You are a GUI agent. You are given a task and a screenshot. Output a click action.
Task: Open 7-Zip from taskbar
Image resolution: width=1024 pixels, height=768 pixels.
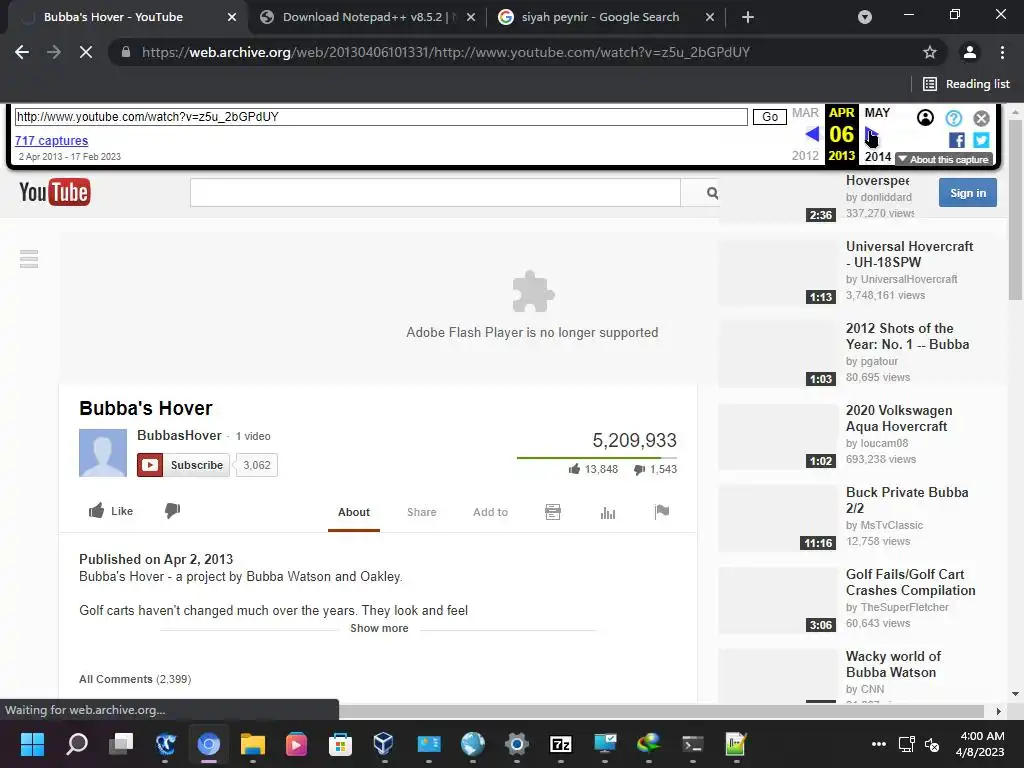tap(560, 744)
